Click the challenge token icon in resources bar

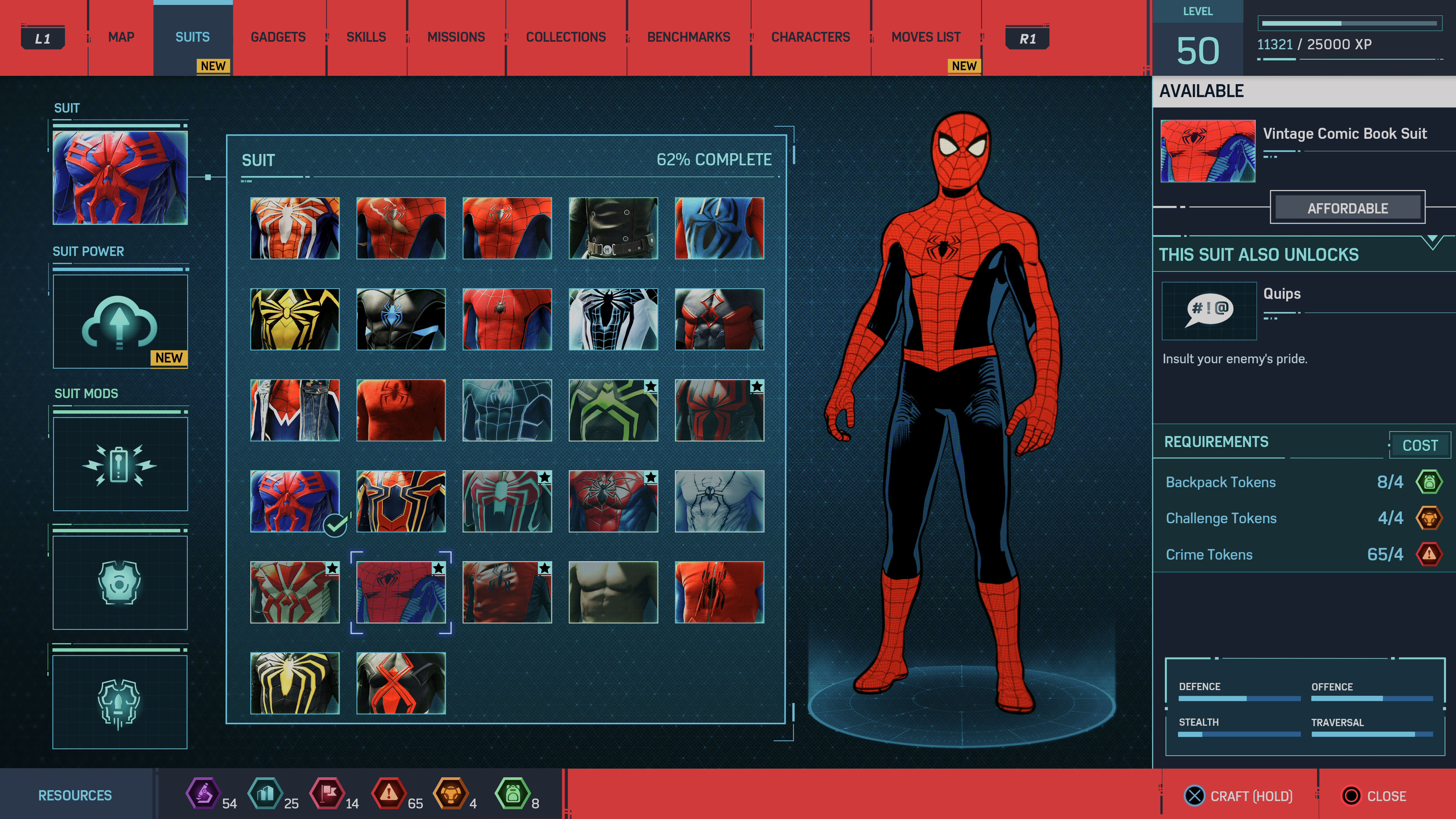450,793
